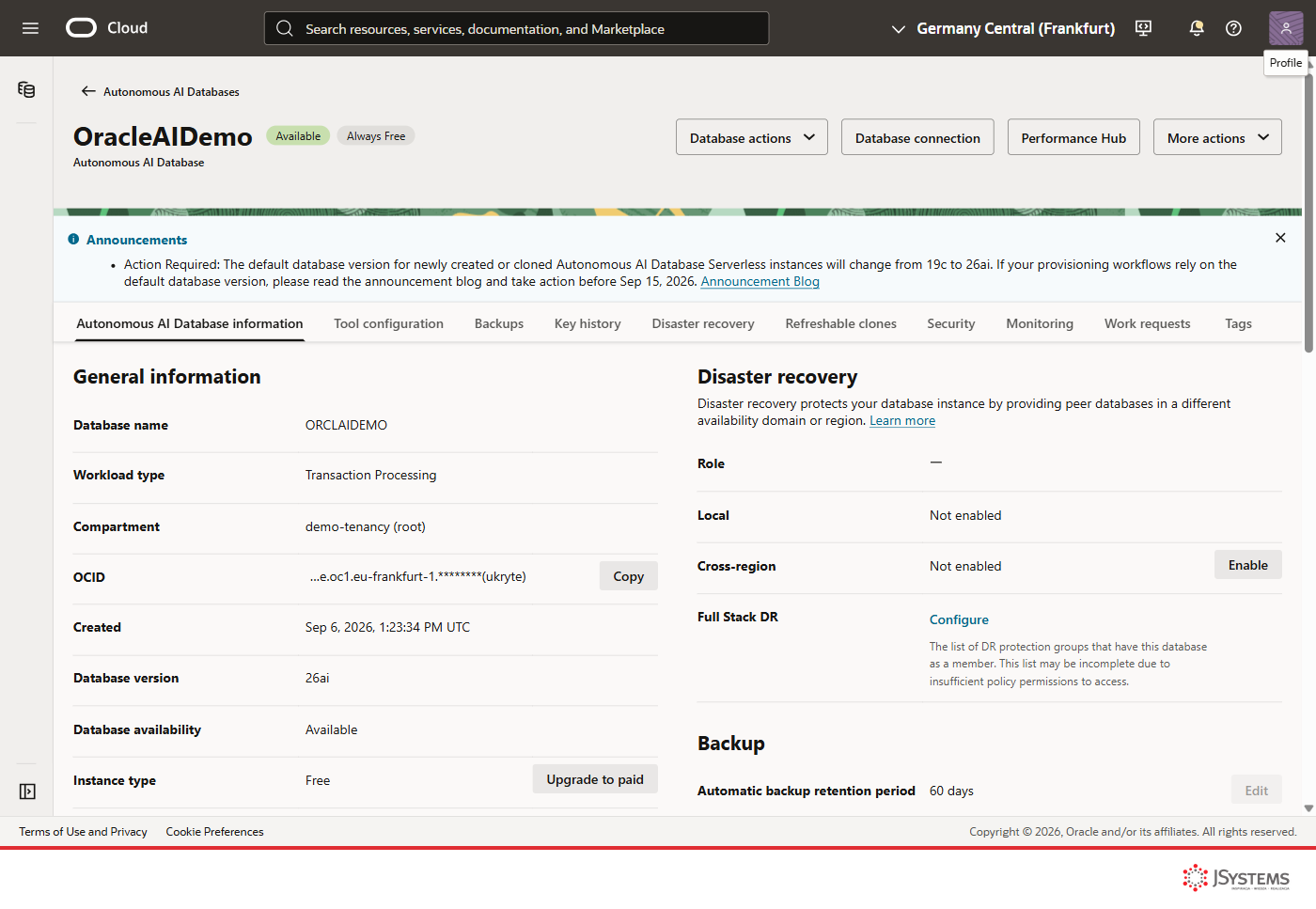
Task: Switch to the Monitoring tab
Action: click(x=1040, y=323)
